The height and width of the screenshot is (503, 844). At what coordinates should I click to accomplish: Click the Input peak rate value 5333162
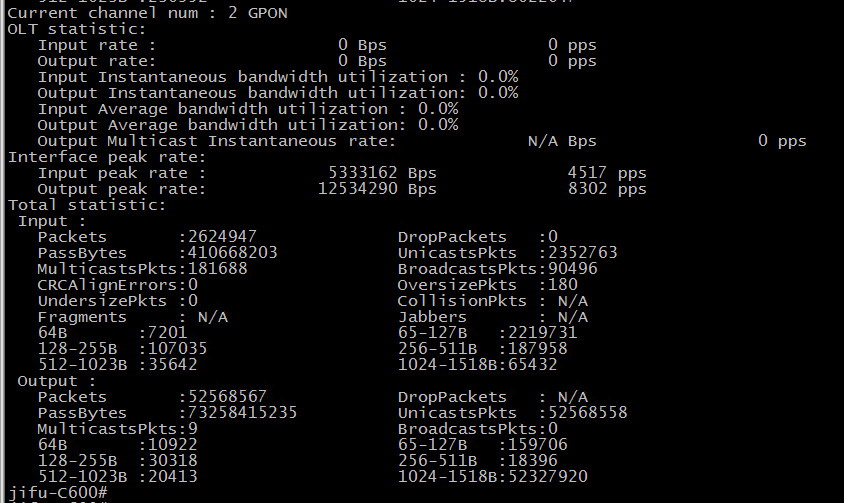click(367, 173)
